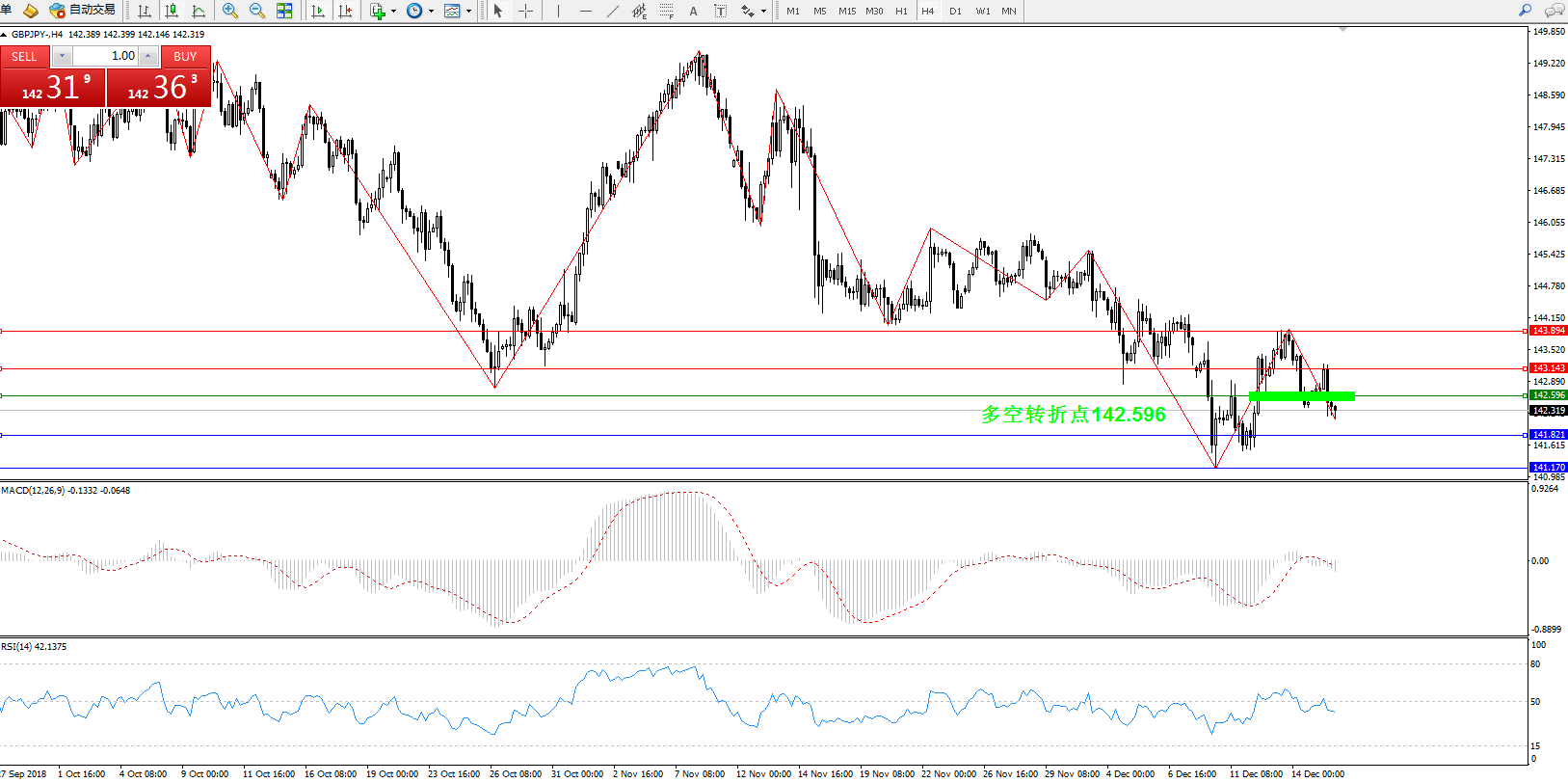Image resolution: width=1568 pixels, height=783 pixels.
Task: Switch chart to bar chart mode
Action: tap(145, 11)
